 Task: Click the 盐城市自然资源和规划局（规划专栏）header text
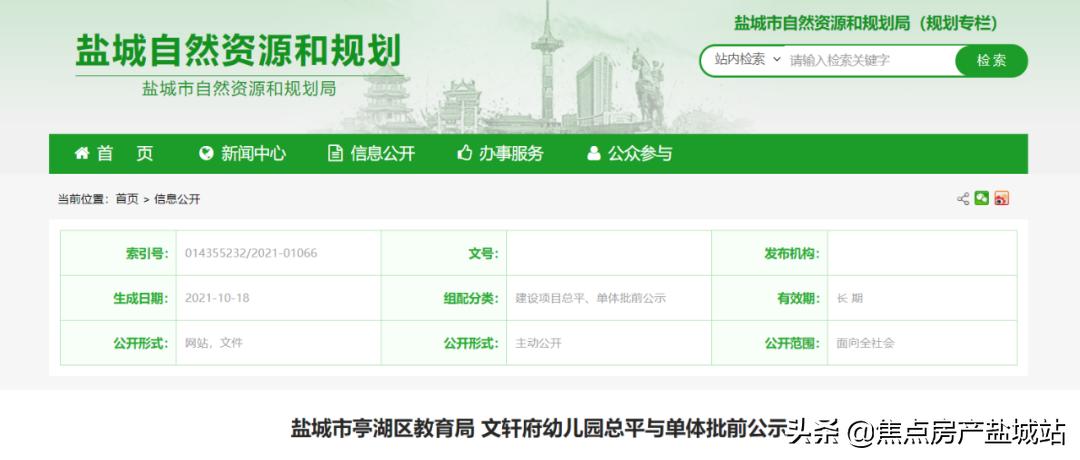(x=865, y=23)
